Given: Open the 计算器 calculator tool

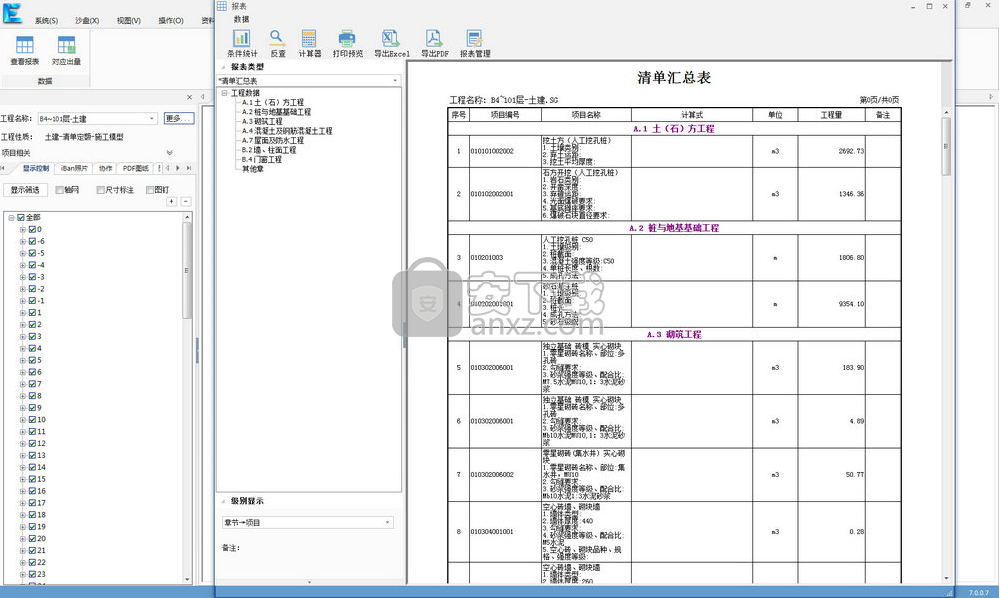Looking at the screenshot, I should (x=309, y=43).
